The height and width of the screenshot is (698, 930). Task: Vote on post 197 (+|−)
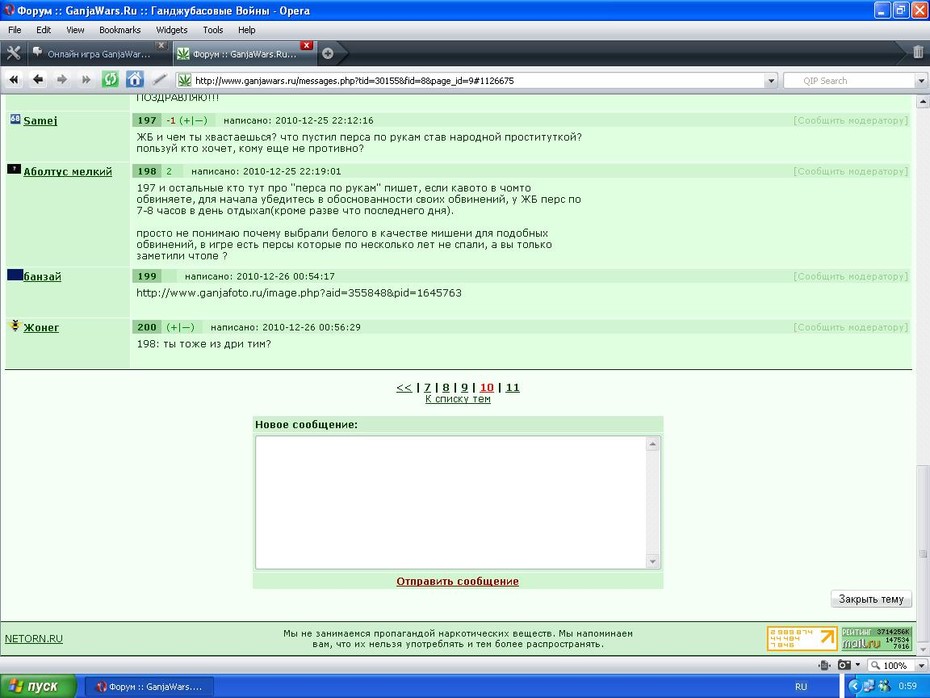pos(193,120)
